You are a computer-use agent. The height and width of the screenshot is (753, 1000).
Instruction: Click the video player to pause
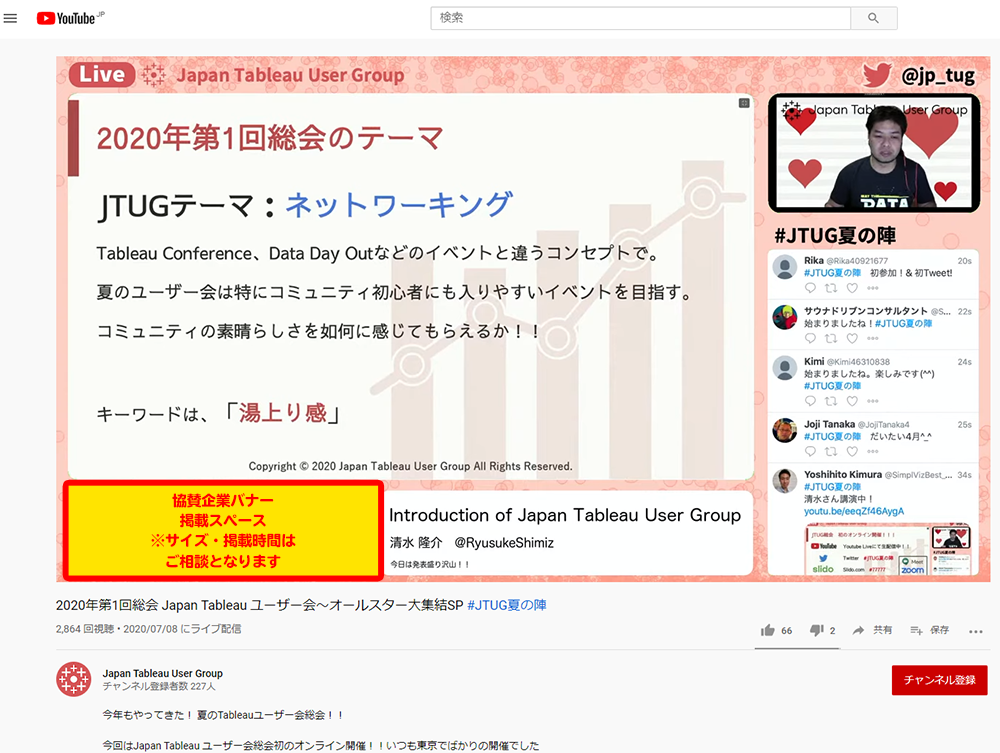point(523,319)
